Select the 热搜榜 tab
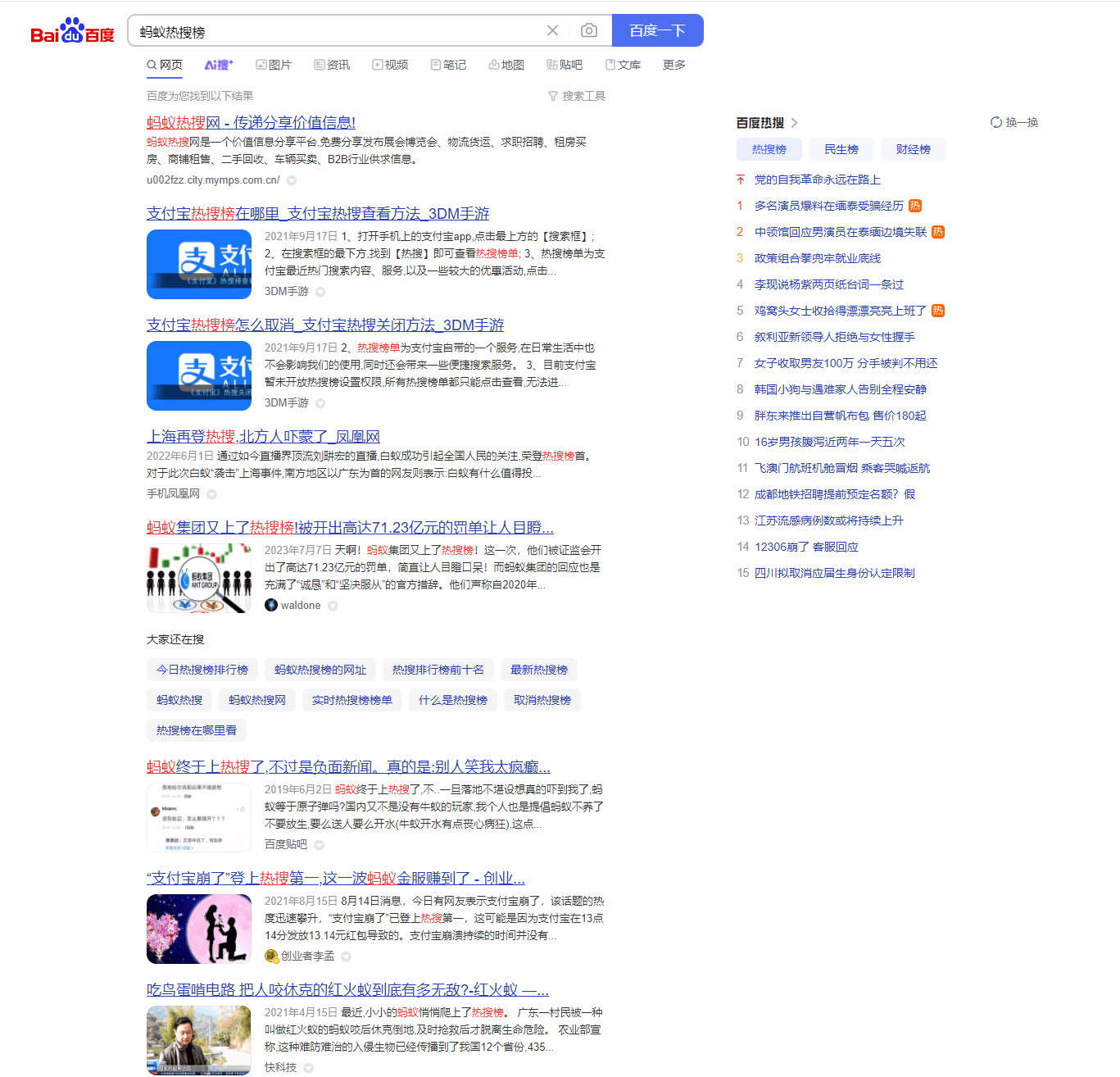 pyautogui.click(x=769, y=149)
